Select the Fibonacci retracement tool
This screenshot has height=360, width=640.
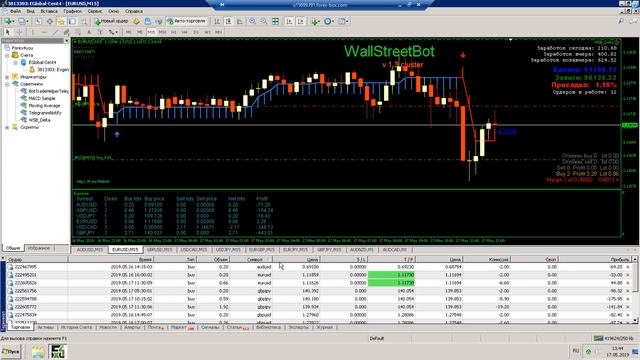click(x=78, y=32)
